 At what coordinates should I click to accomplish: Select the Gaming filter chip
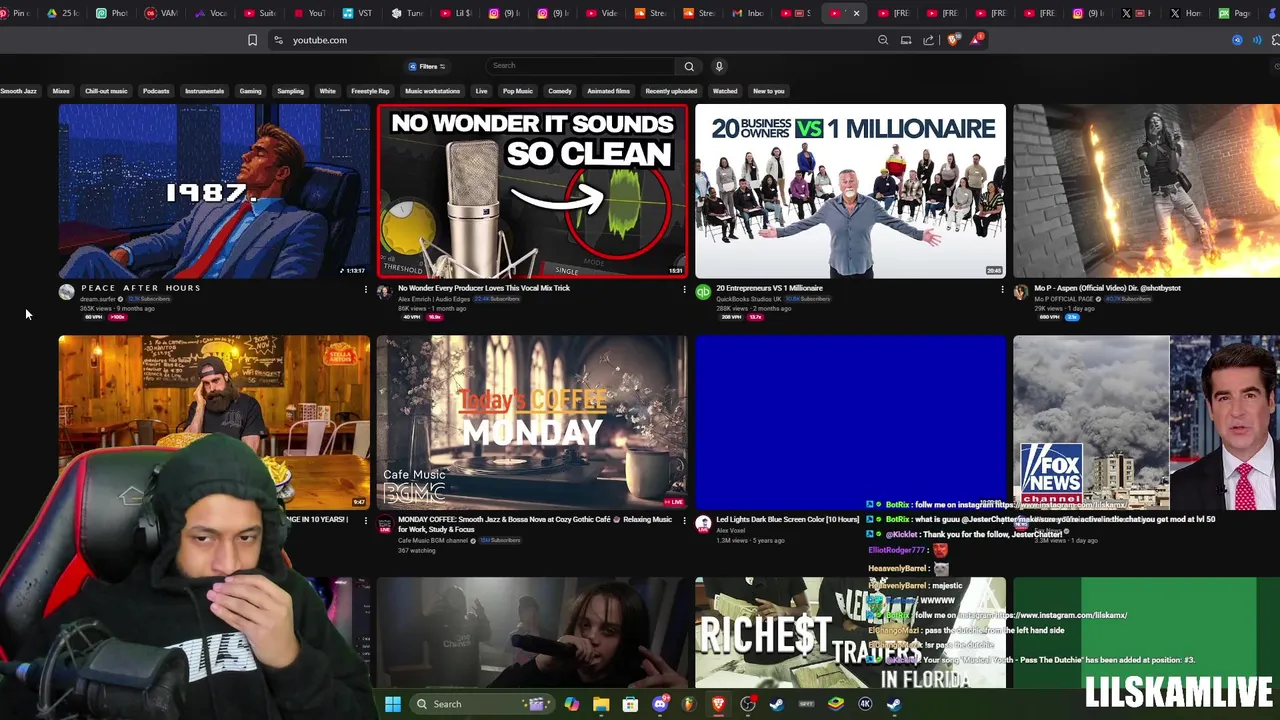(x=250, y=91)
